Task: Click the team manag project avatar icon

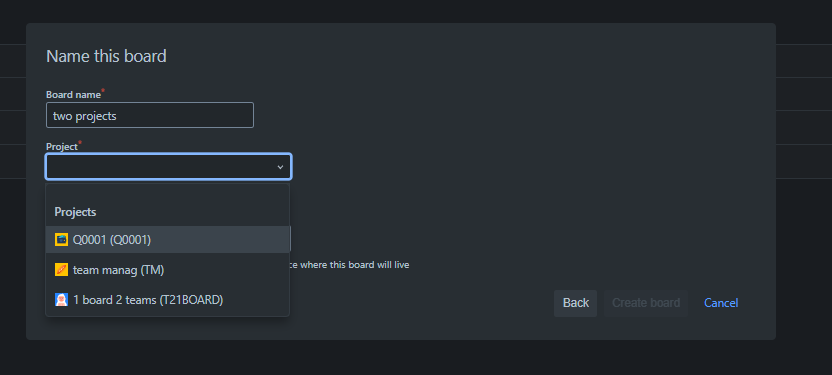Action: (x=62, y=270)
